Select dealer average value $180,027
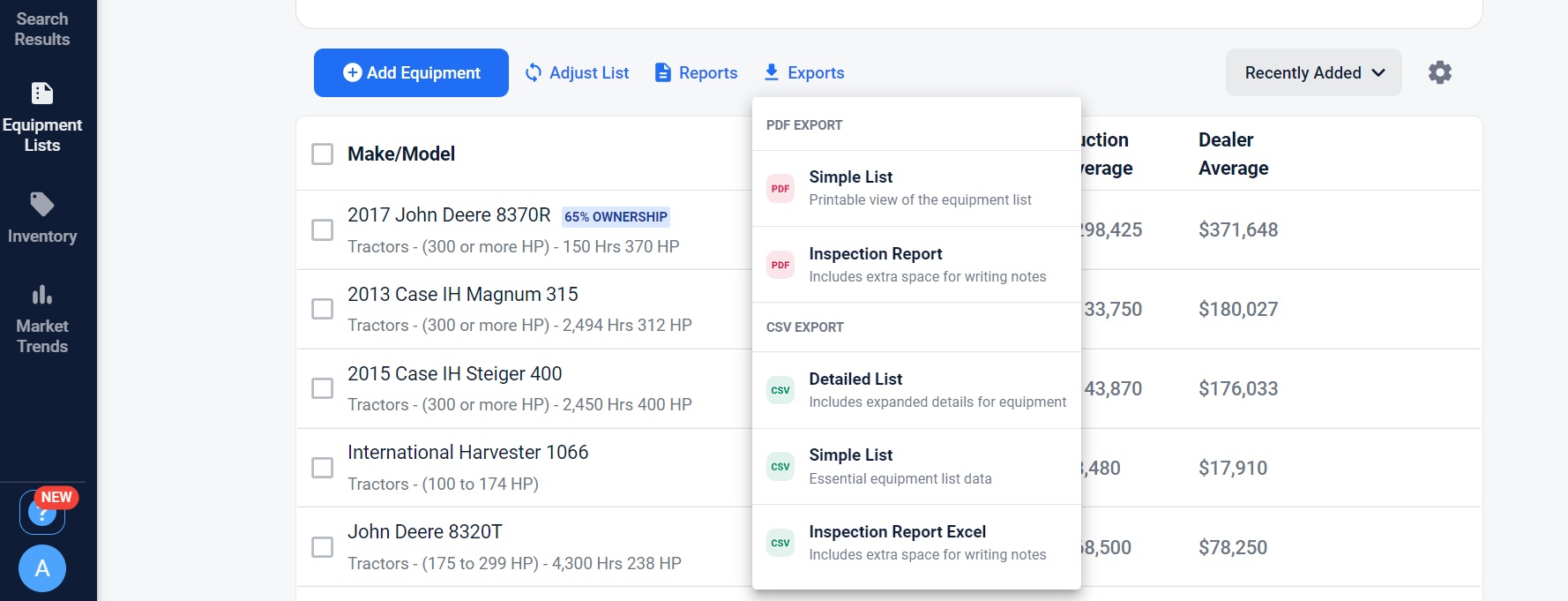Screen dimensions: 1568x601 [x=1238, y=310]
